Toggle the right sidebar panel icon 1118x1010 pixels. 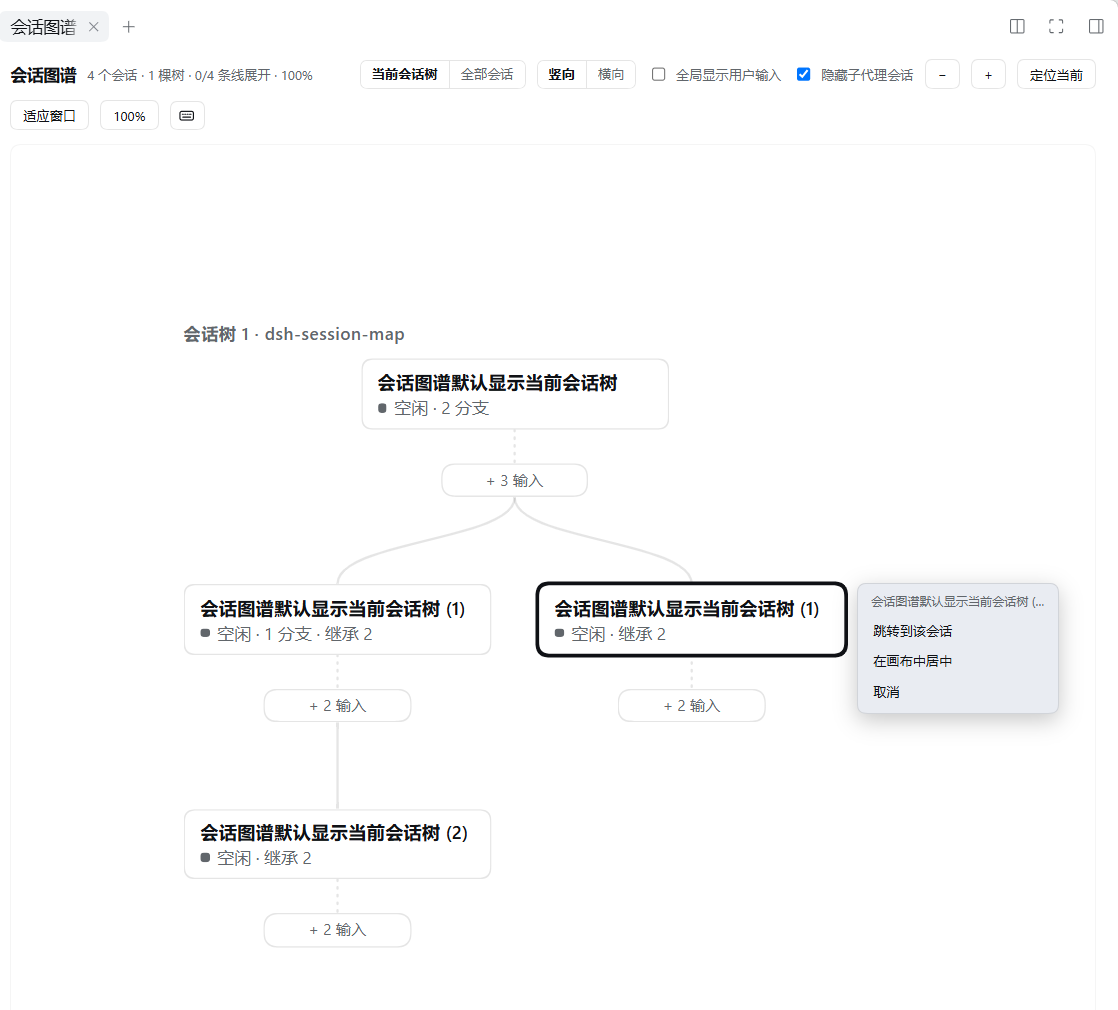click(x=1096, y=26)
